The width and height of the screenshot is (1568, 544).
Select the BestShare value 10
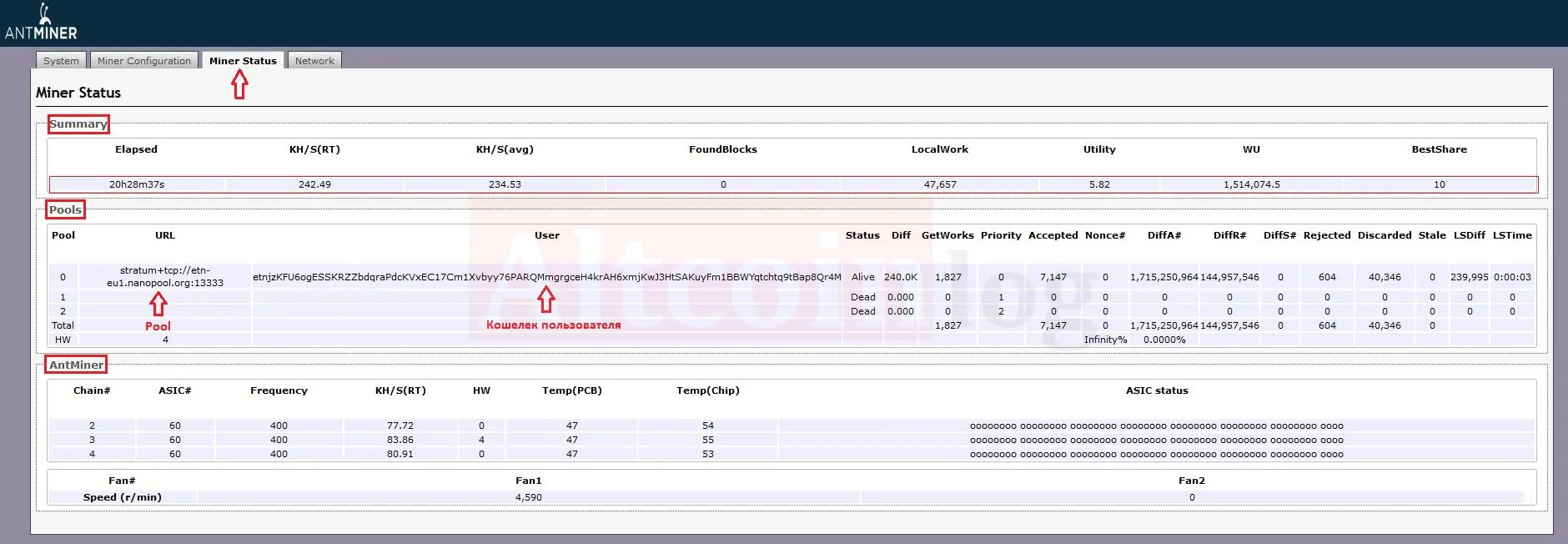tap(1440, 184)
